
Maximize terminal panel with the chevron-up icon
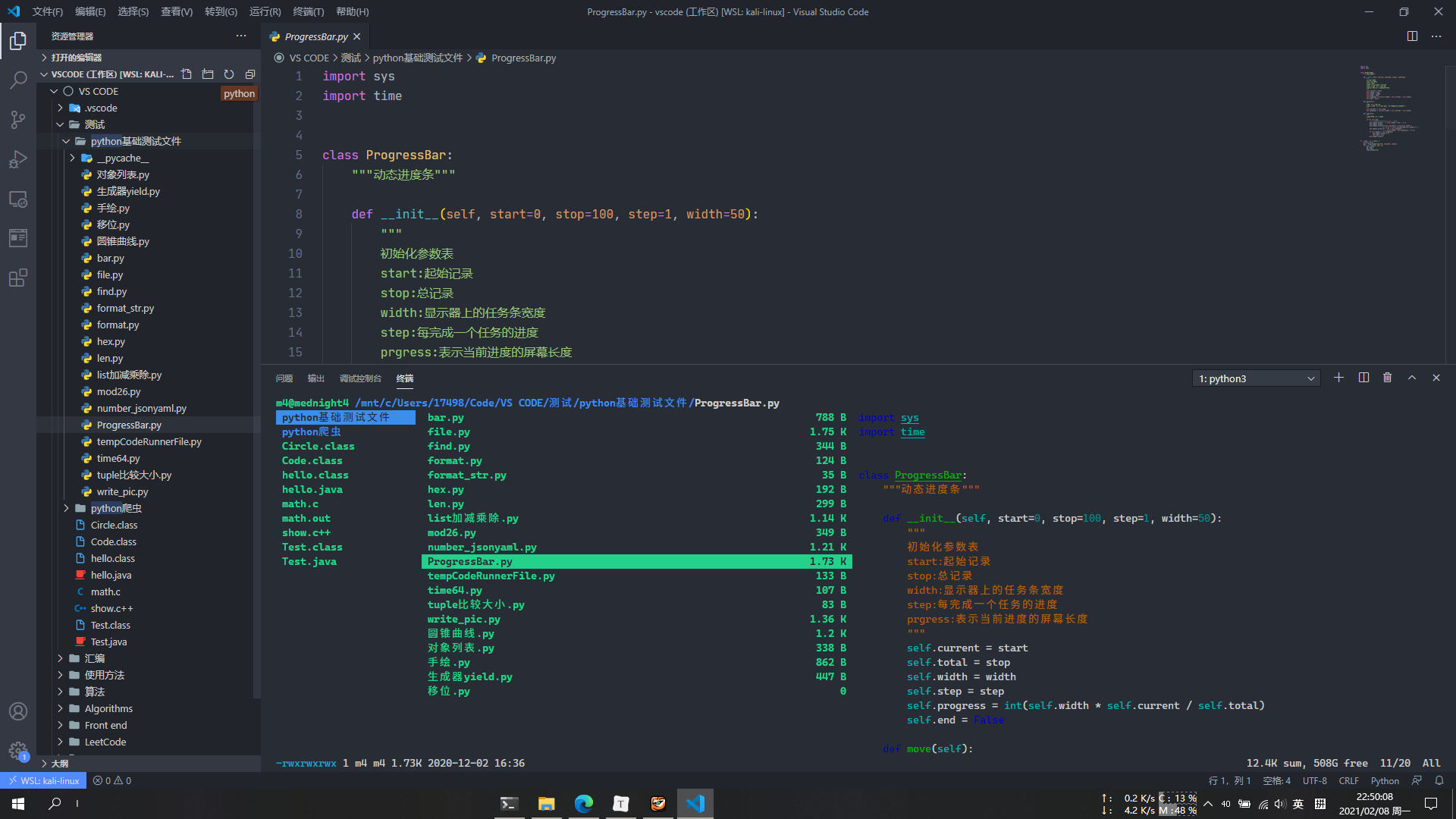1412,378
